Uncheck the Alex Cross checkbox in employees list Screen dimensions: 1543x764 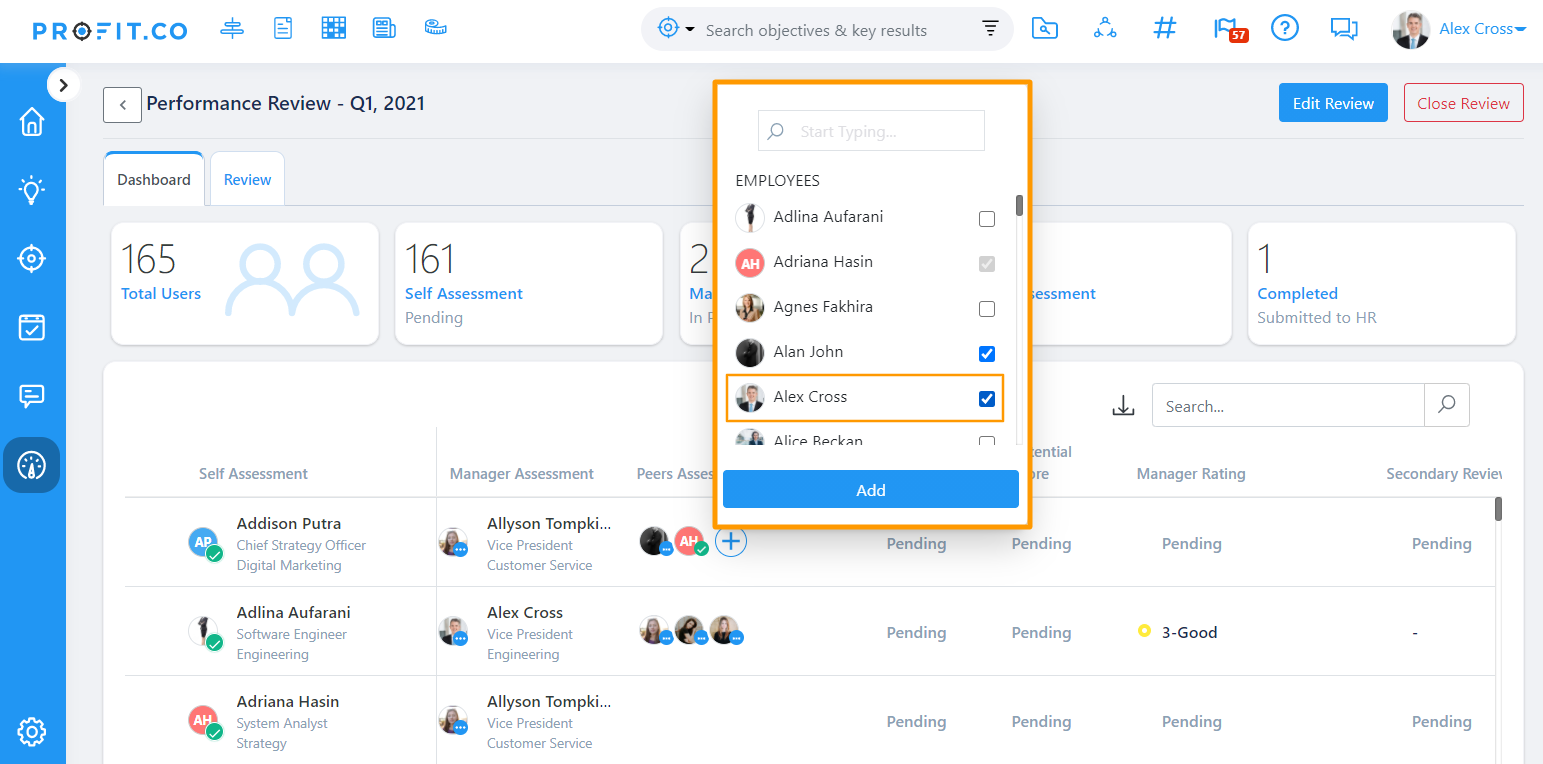pyautogui.click(x=987, y=399)
